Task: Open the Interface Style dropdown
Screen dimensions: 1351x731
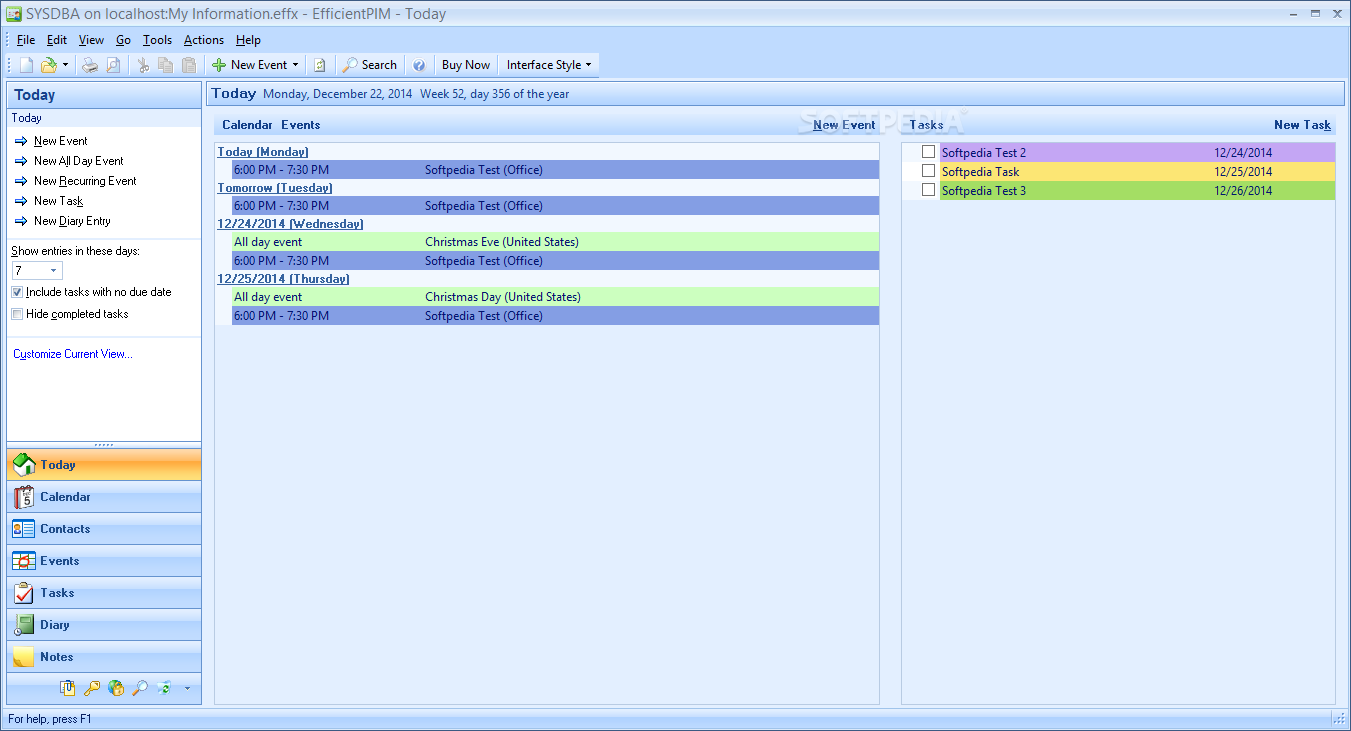Action: 549,65
